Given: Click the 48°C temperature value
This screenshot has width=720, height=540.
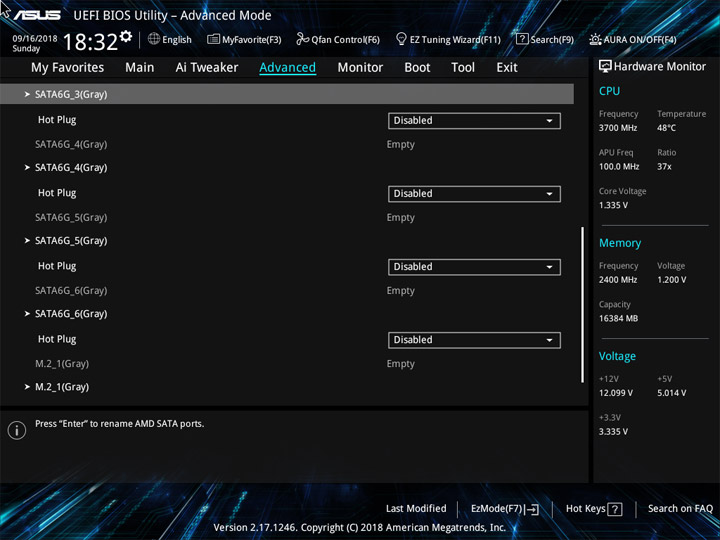Looking at the screenshot, I should 666,128.
